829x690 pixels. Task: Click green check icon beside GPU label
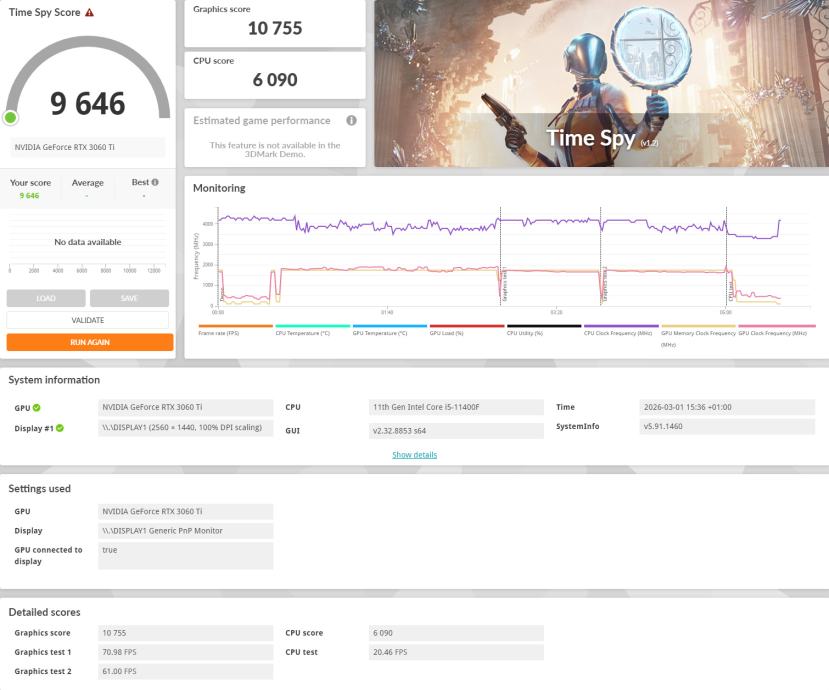(x=36, y=408)
